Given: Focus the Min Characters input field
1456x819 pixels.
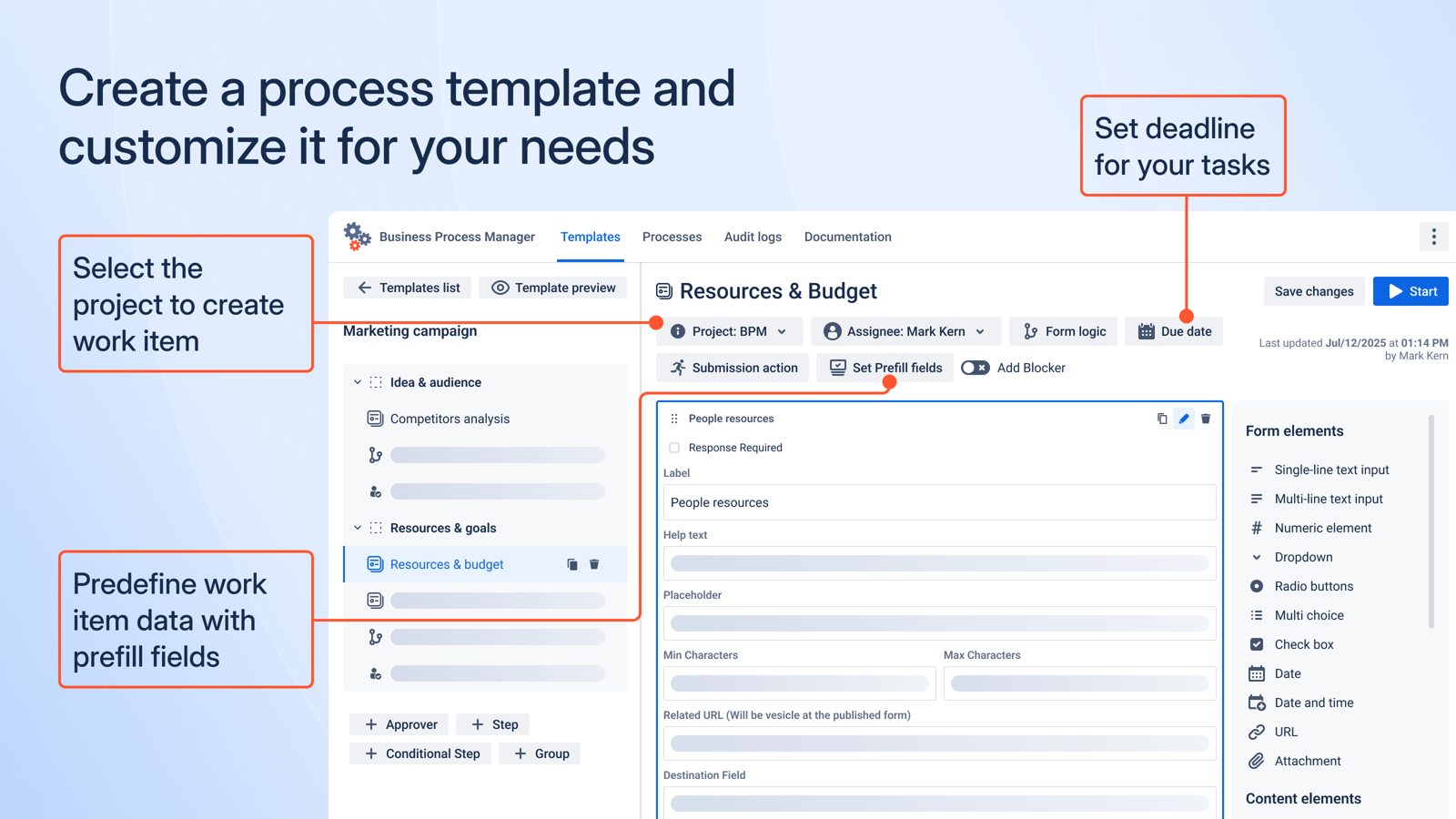Looking at the screenshot, I should [800, 683].
